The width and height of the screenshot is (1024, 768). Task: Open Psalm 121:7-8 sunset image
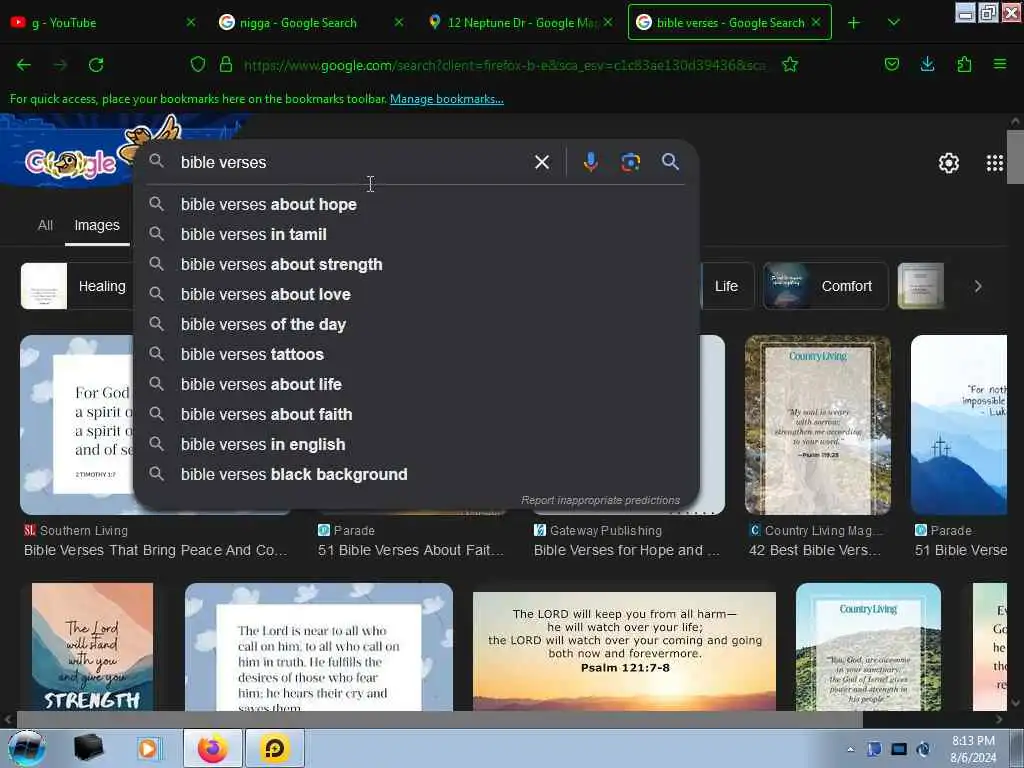(x=624, y=651)
